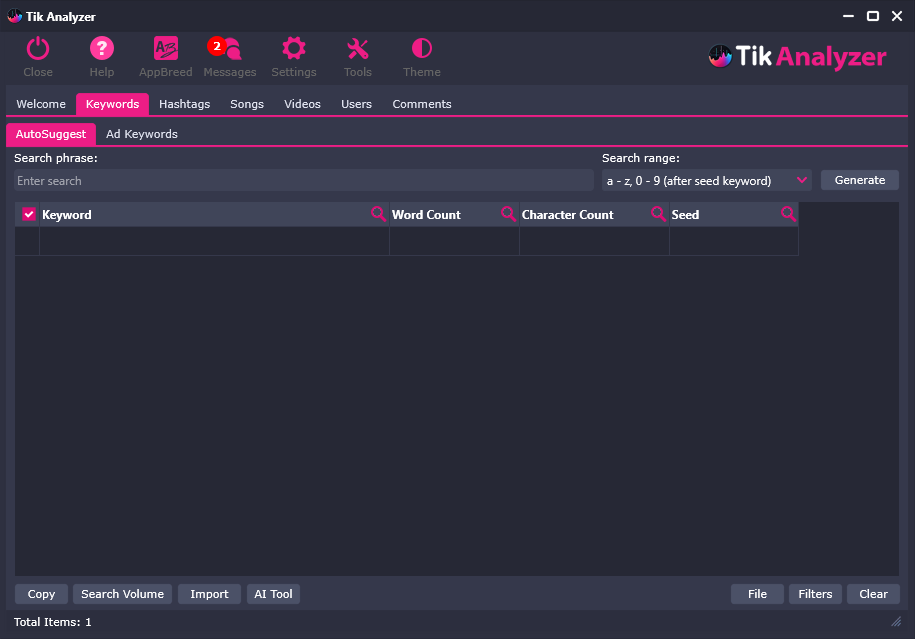
Task: Click the Seed column search magnifier
Action: click(x=788, y=214)
